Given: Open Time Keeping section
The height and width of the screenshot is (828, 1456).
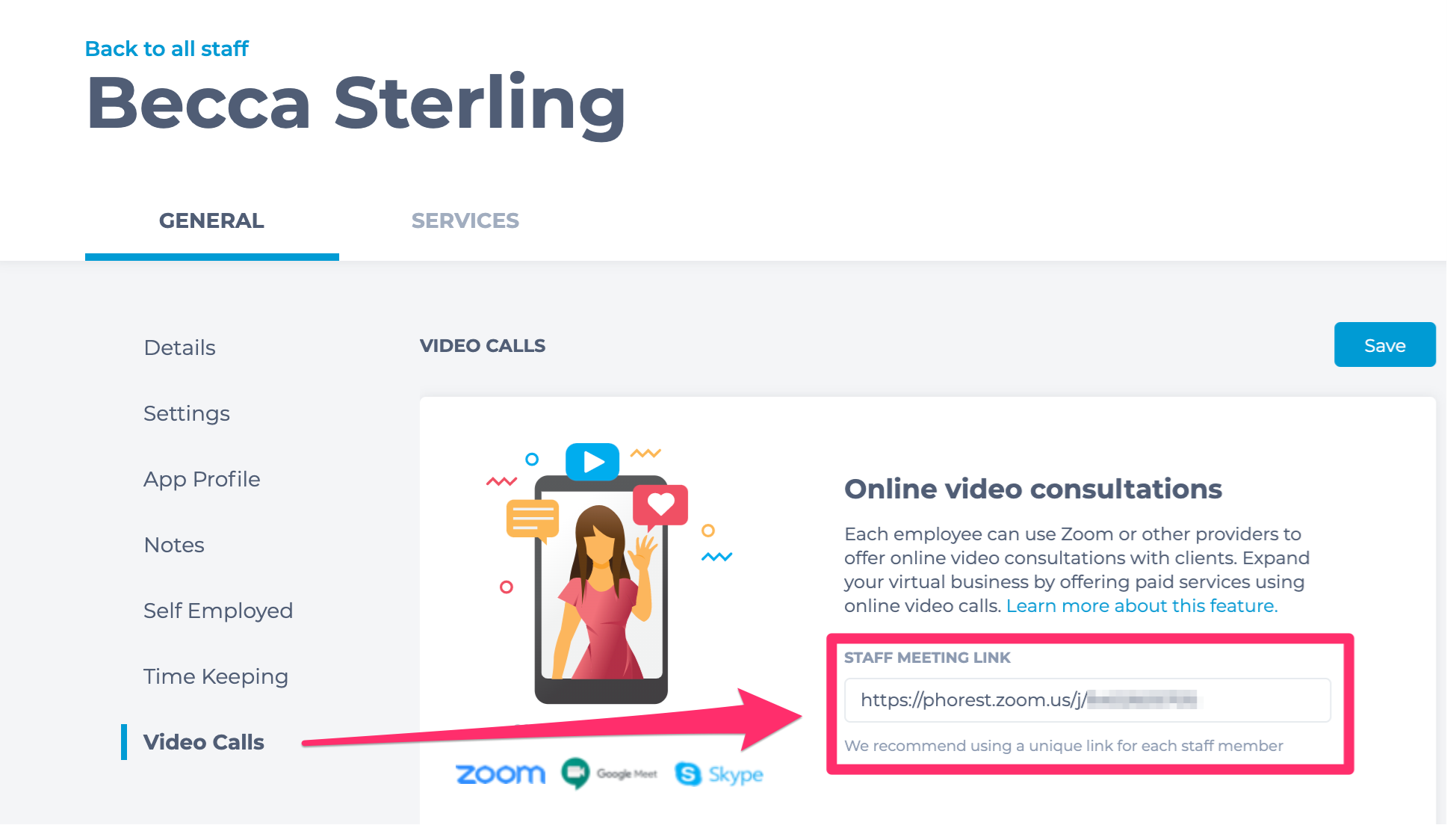Looking at the screenshot, I should (x=216, y=676).
